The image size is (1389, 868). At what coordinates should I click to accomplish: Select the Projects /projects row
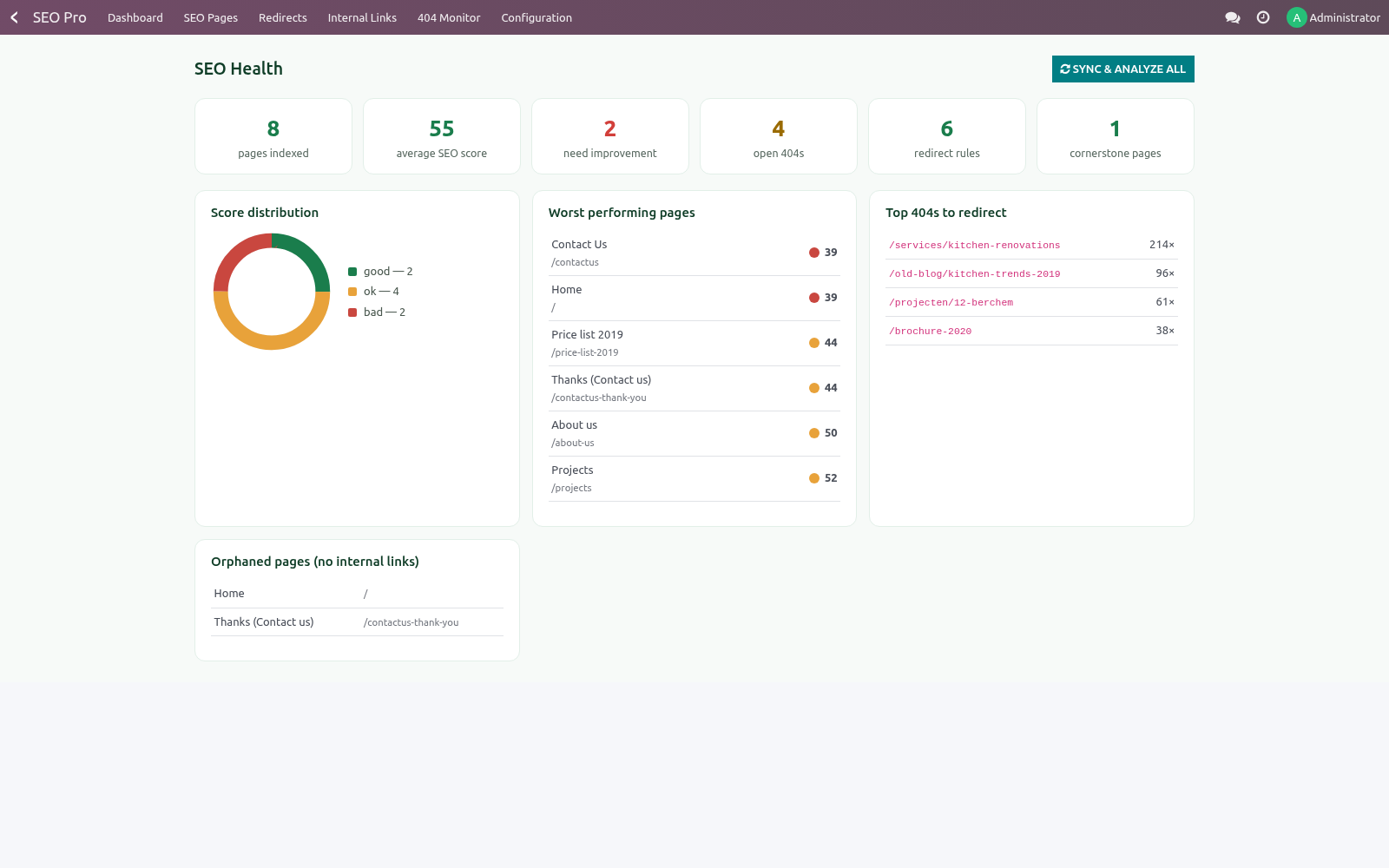[x=694, y=478]
